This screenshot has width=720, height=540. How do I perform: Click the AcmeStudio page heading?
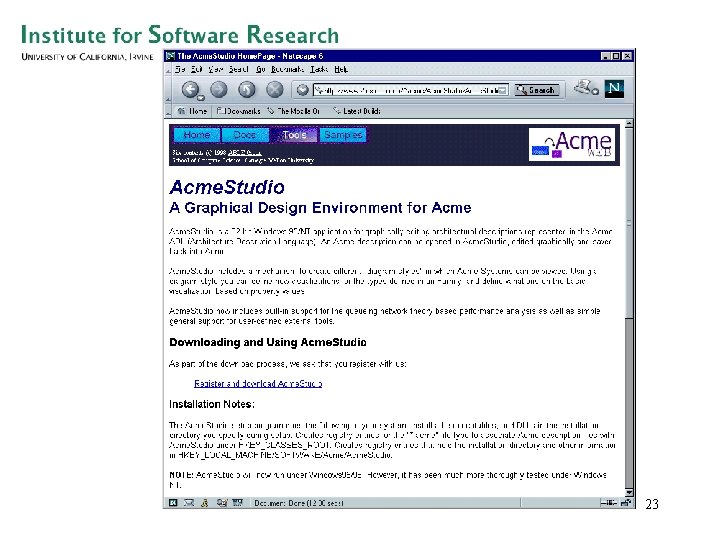tap(227, 187)
